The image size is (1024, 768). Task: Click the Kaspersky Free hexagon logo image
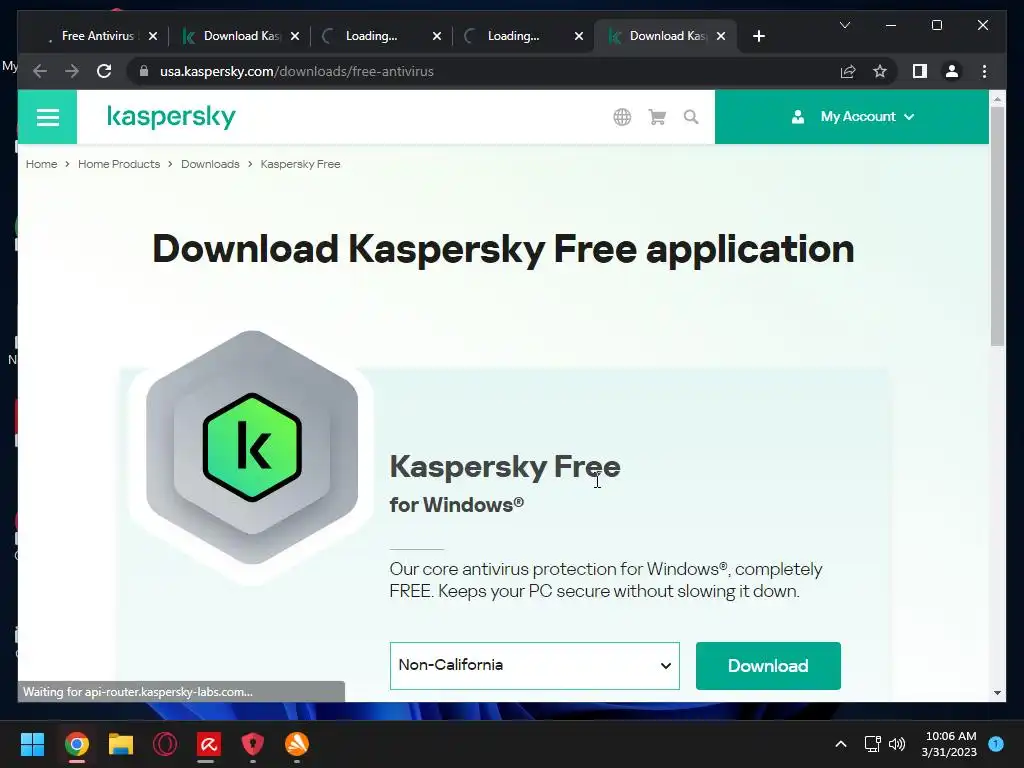tap(252, 447)
